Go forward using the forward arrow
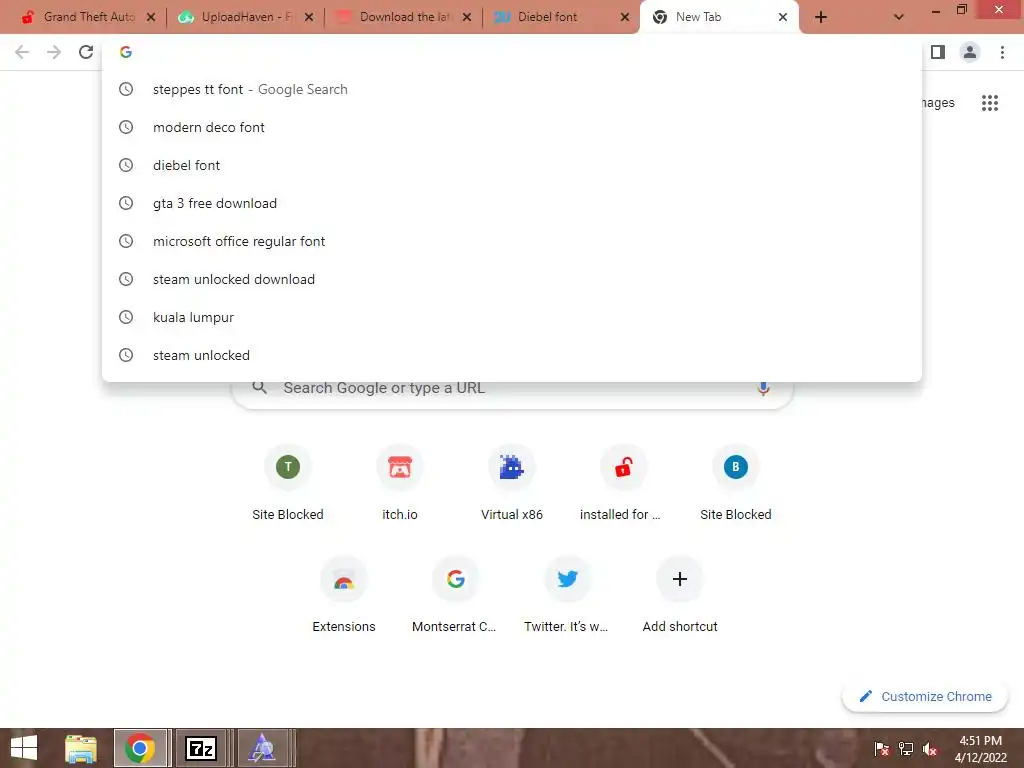Viewport: 1024px width, 768px height. coord(54,52)
